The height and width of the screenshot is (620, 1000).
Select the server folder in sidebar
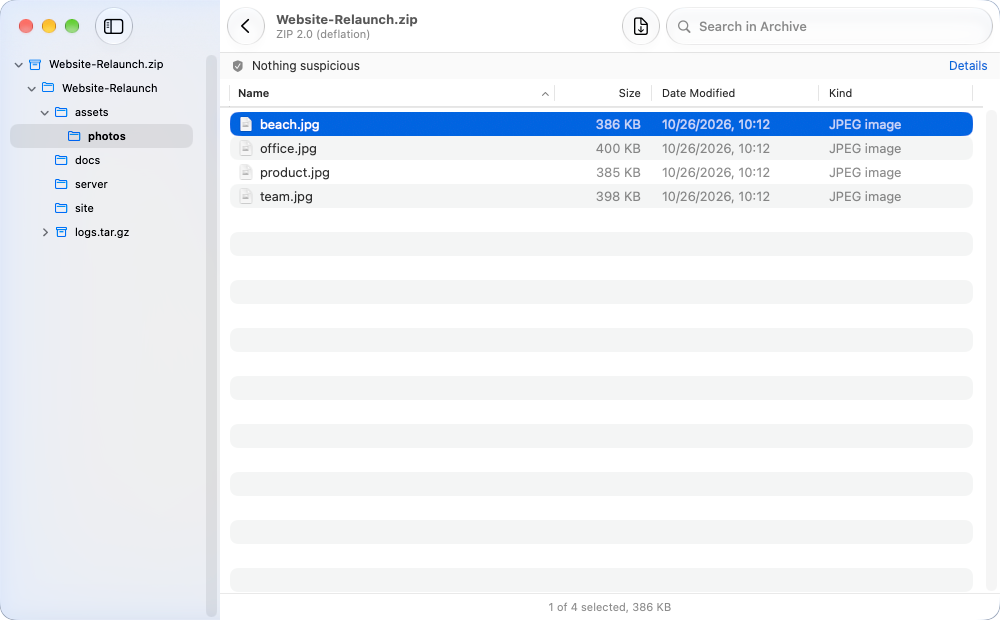101,184
